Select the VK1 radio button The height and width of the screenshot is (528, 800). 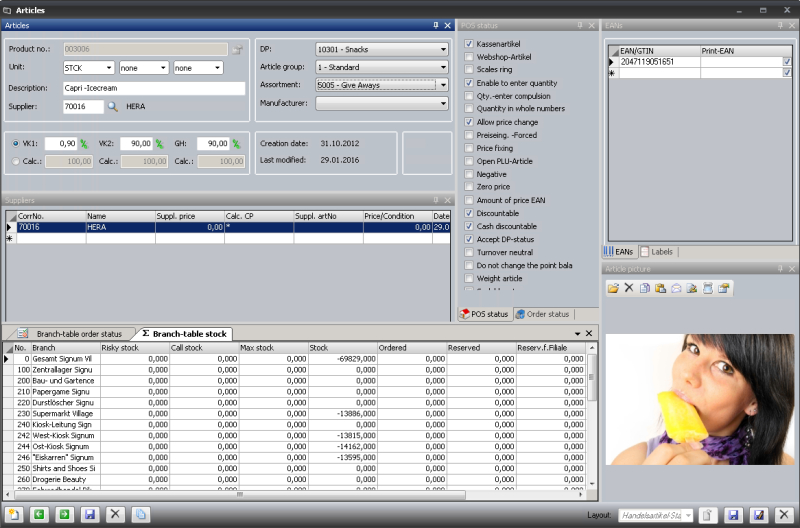coord(16,144)
